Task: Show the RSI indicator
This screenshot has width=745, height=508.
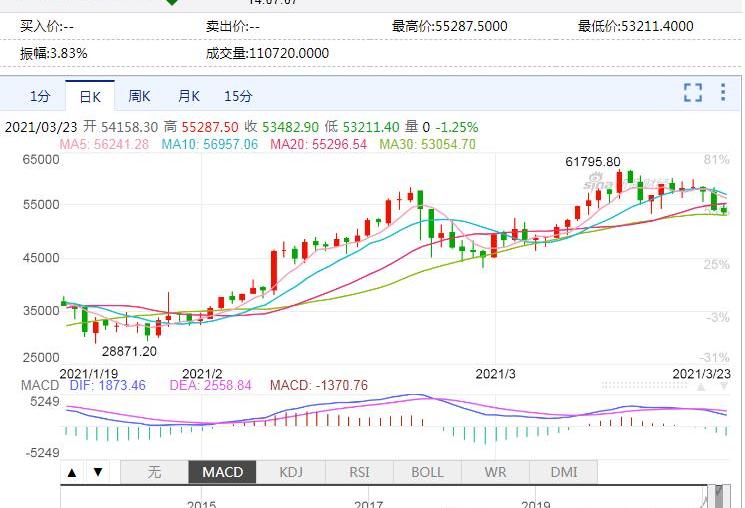Action: click(x=359, y=472)
